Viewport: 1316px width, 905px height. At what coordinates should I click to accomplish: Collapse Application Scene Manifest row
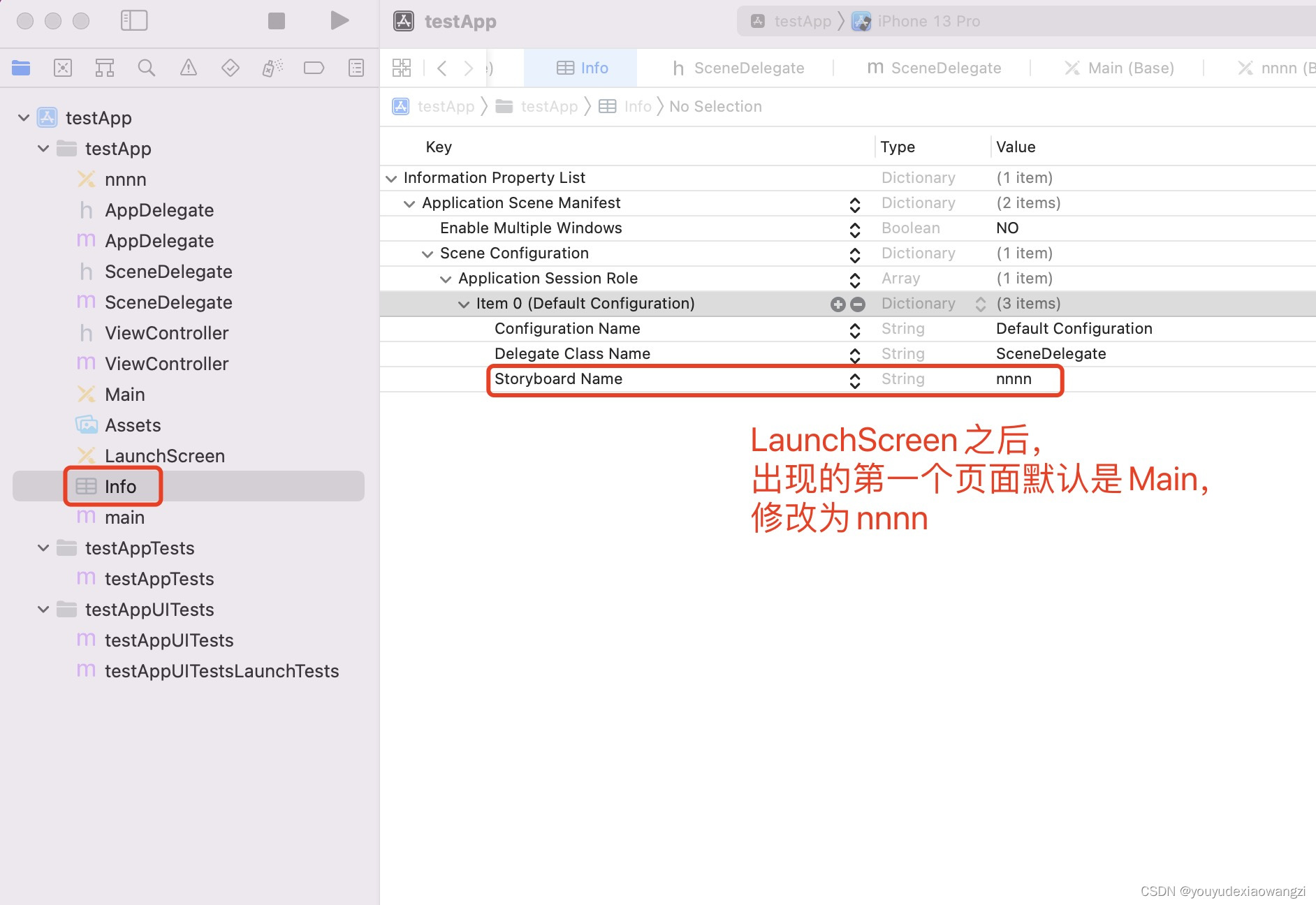(x=409, y=203)
